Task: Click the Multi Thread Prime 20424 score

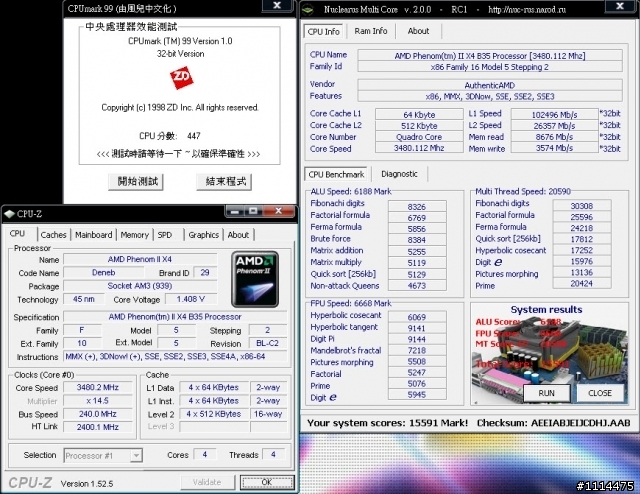Action: tap(582, 283)
